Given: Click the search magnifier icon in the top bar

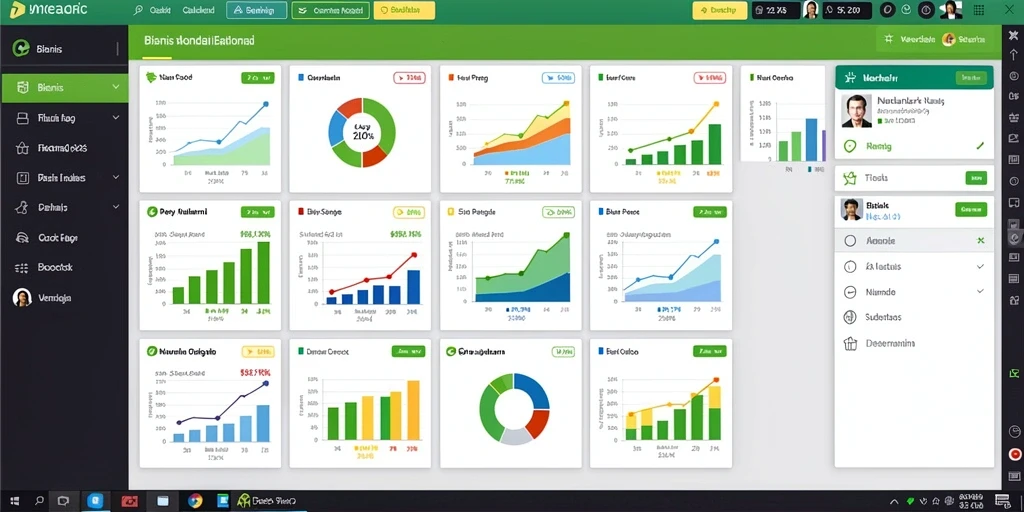Looking at the screenshot, I should [138, 10].
